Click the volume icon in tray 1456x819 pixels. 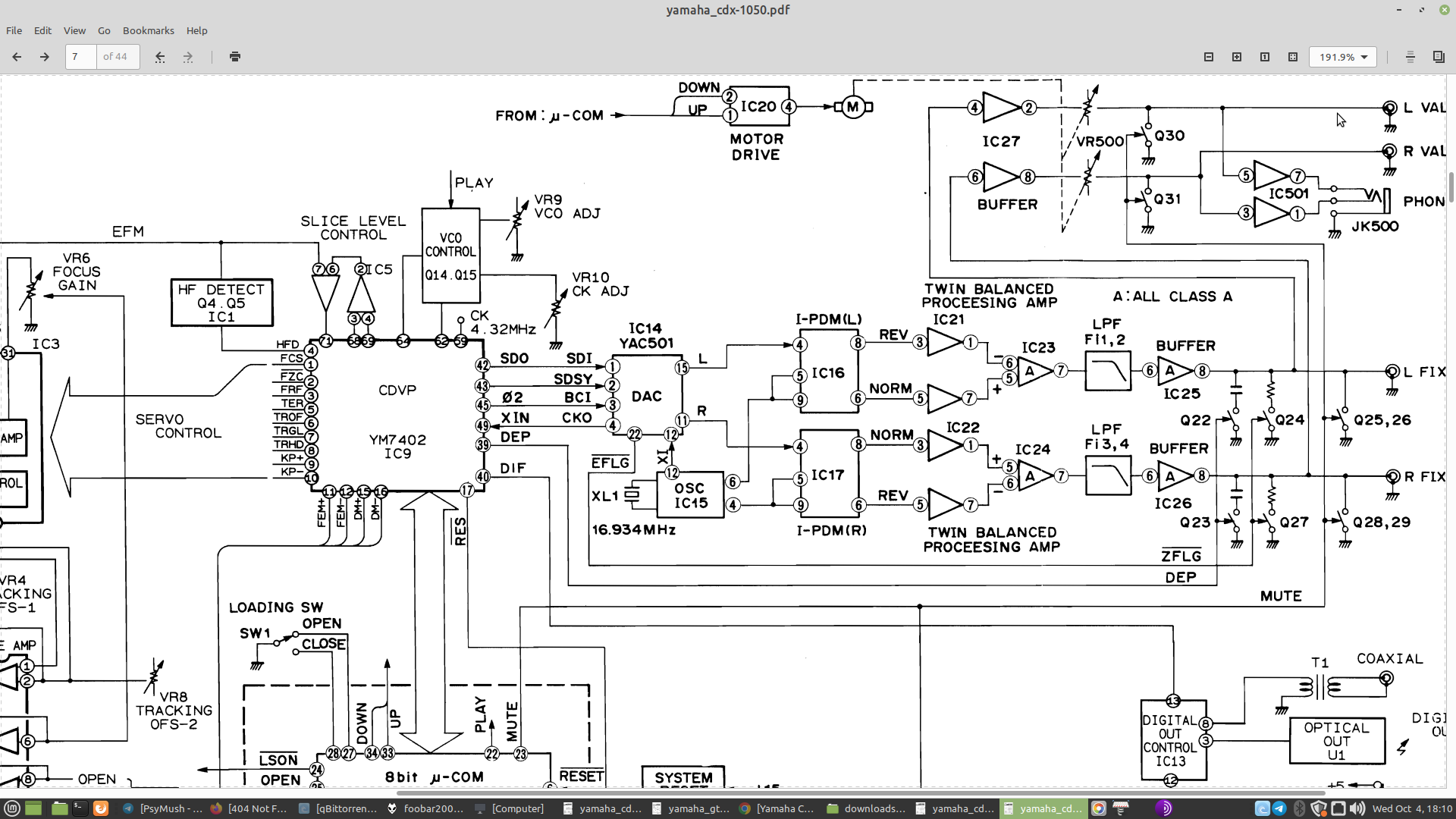pos(1357,808)
